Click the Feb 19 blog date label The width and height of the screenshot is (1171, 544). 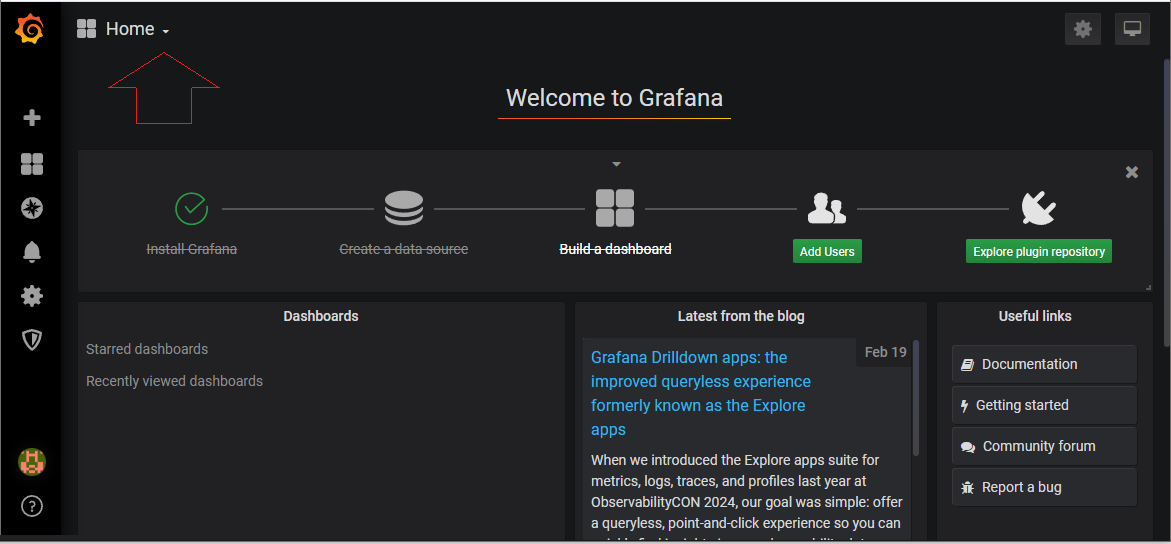point(885,352)
